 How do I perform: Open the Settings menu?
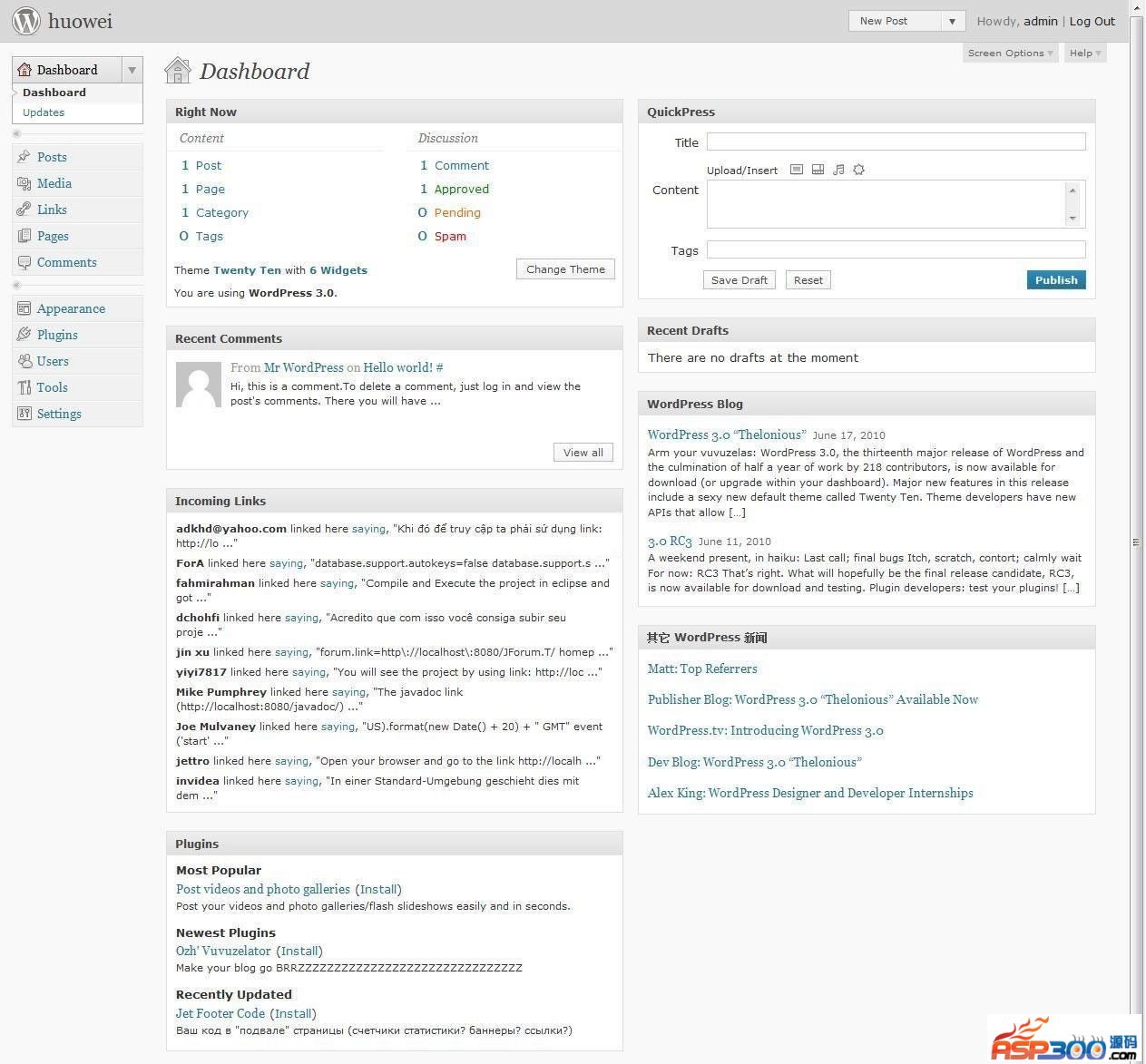click(59, 414)
